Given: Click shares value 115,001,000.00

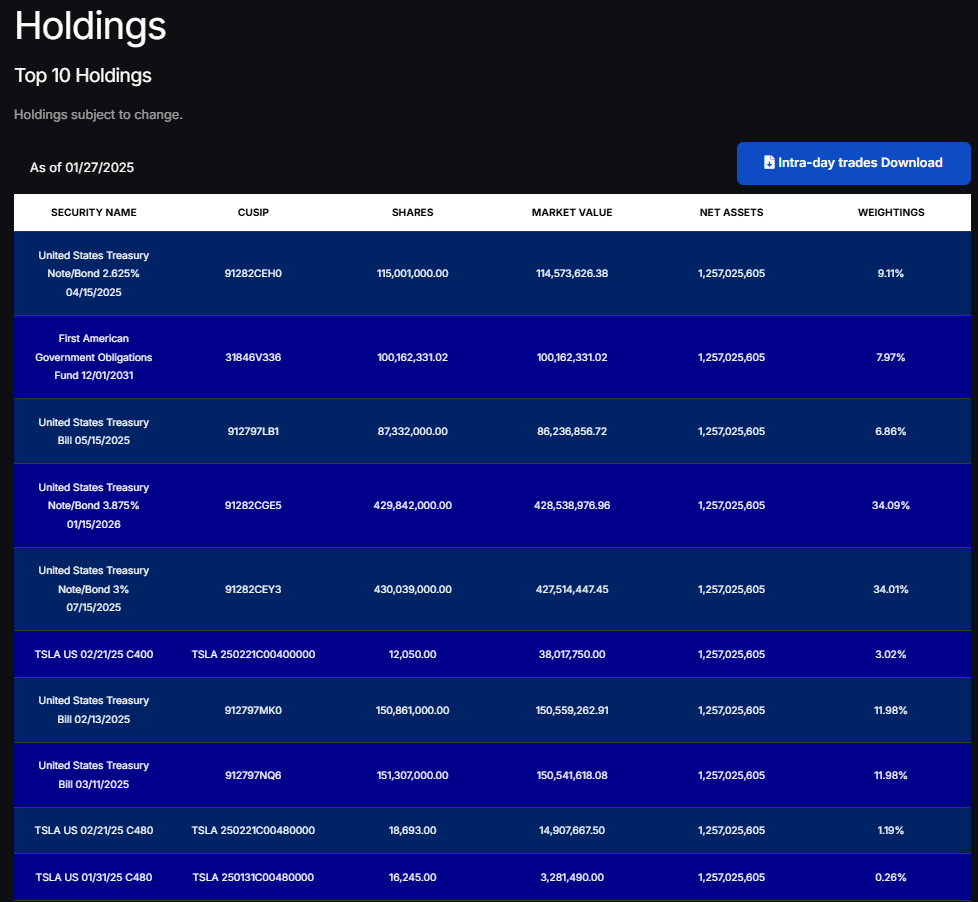Looking at the screenshot, I should pyautogui.click(x=412, y=273).
